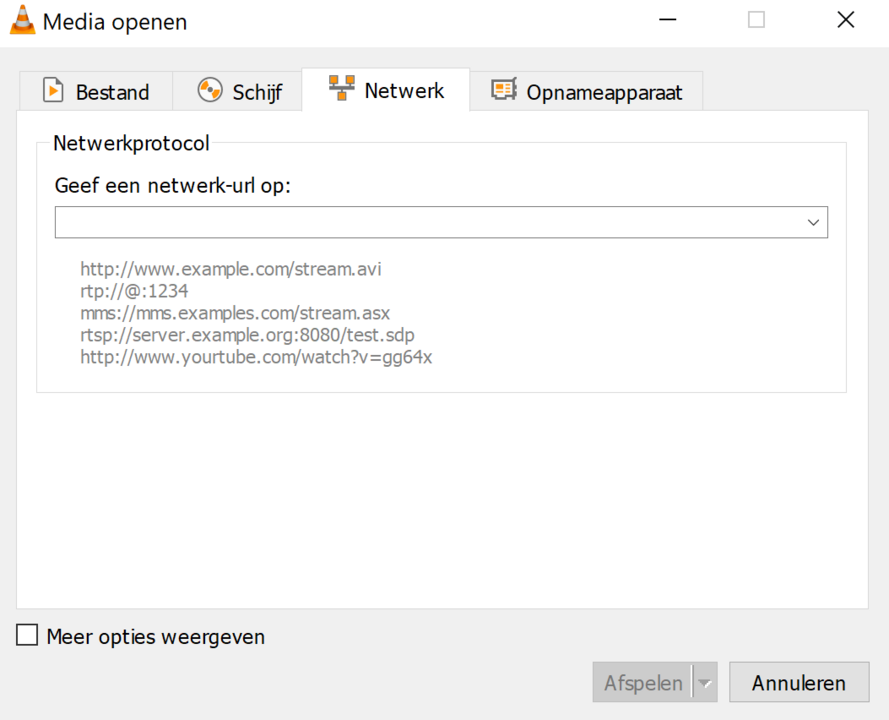Enable the Meer opties weergeven checkbox

[27, 636]
